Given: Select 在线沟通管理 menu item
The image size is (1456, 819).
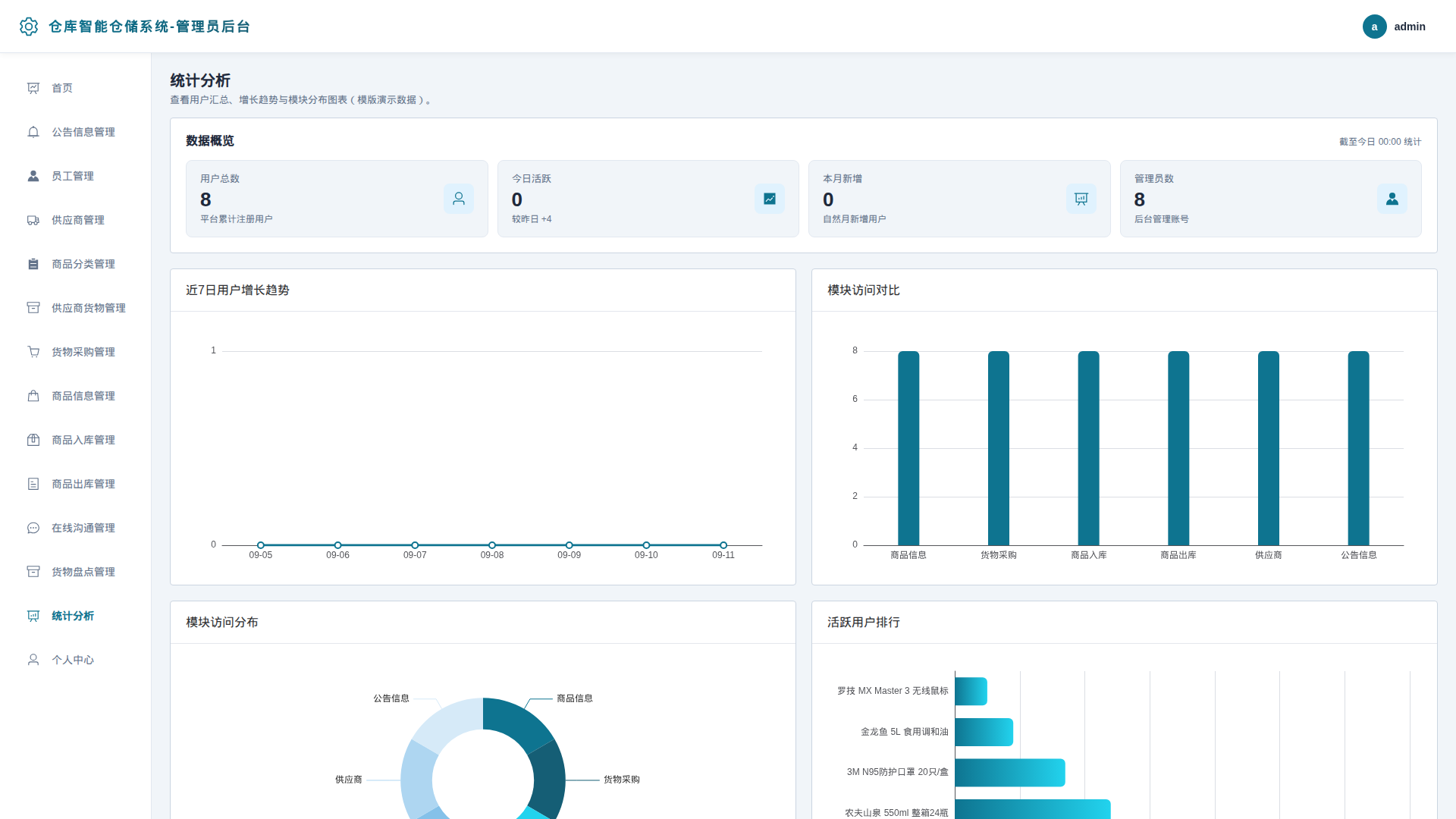Looking at the screenshot, I should 76,528.
